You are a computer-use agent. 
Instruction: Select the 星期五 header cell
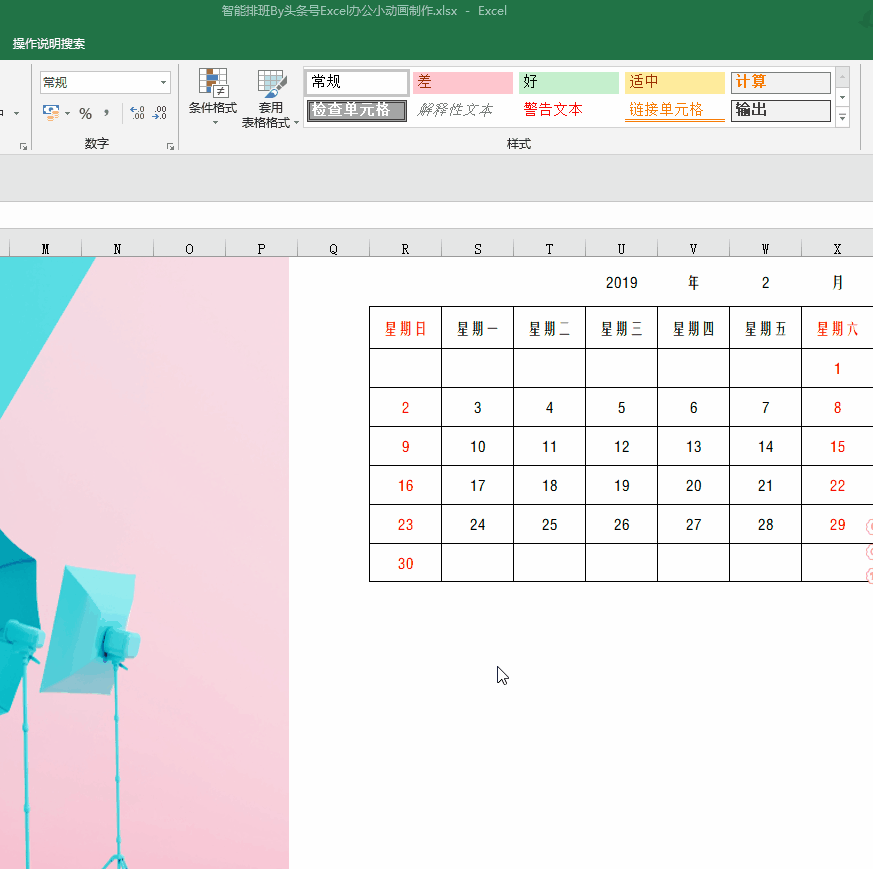coord(766,328)
